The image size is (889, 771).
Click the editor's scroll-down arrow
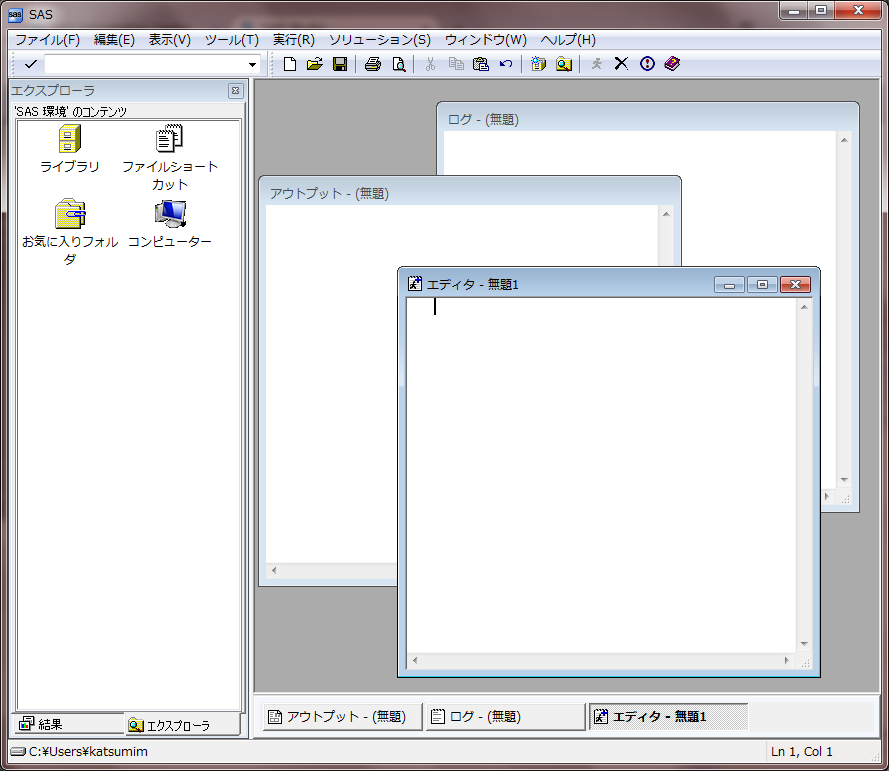point(804,644)
